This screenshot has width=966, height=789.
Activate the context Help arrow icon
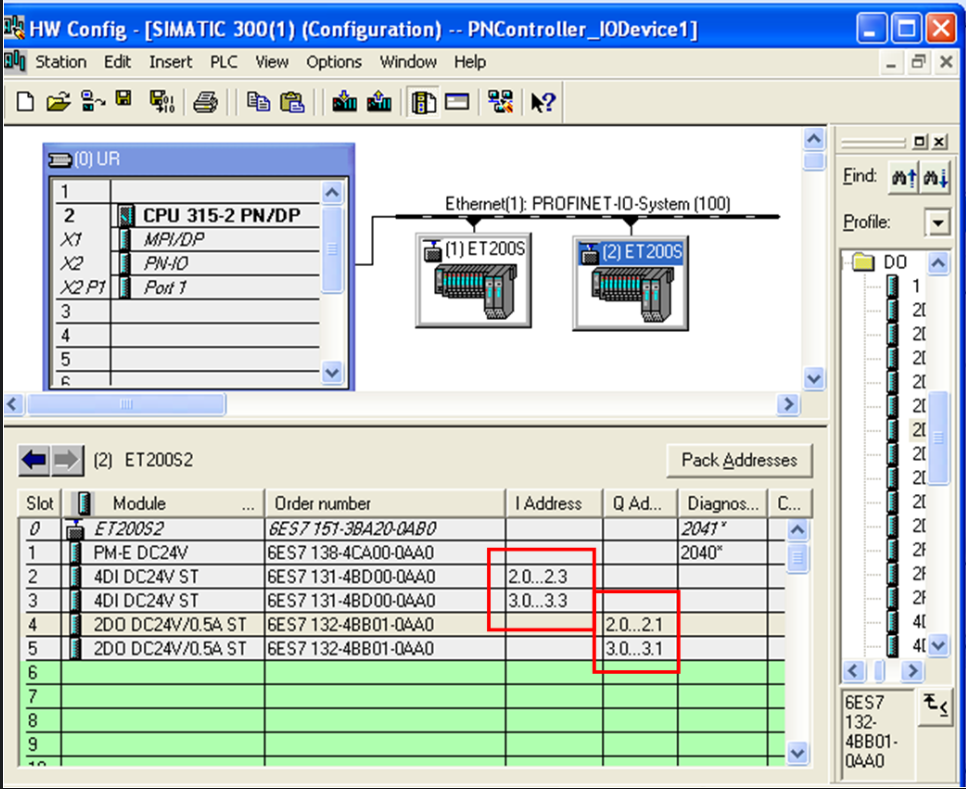pos(543,102)
